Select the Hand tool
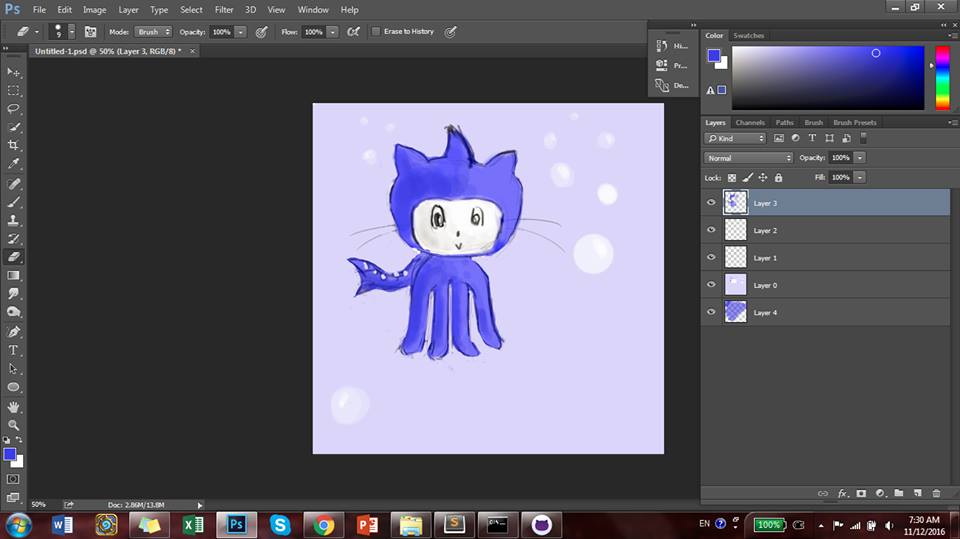Image resolution: width=960 pixels, height=539 pixels. pyautogui.click(x=14, y=407)
